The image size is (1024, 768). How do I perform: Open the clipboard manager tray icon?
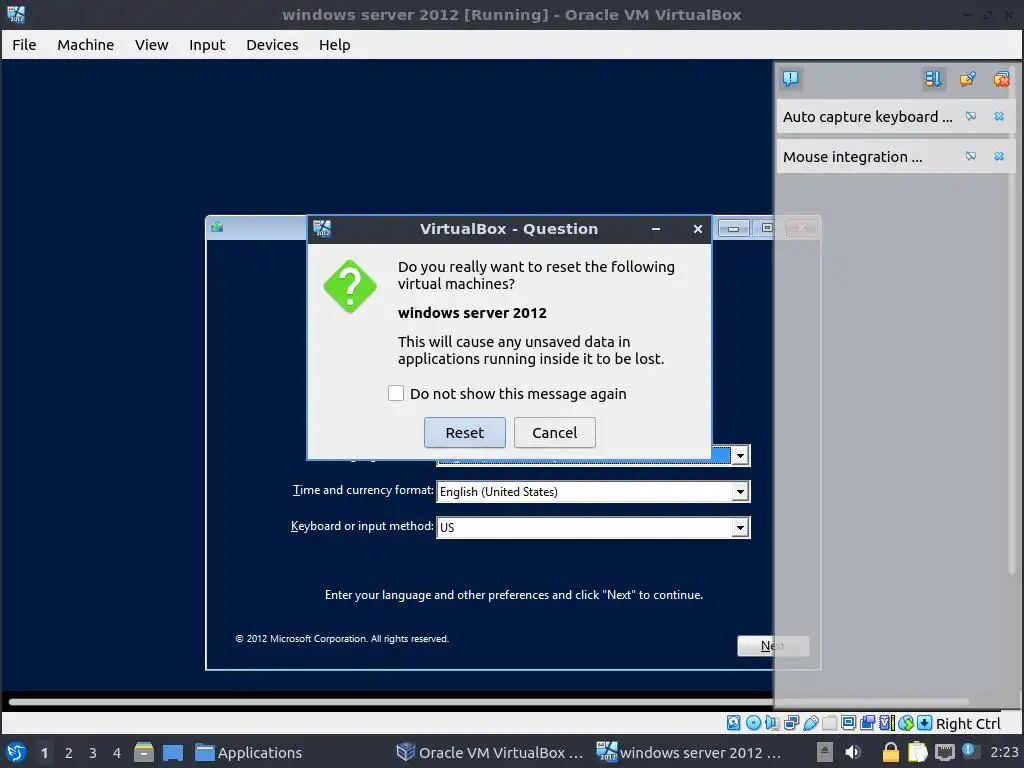918,752
